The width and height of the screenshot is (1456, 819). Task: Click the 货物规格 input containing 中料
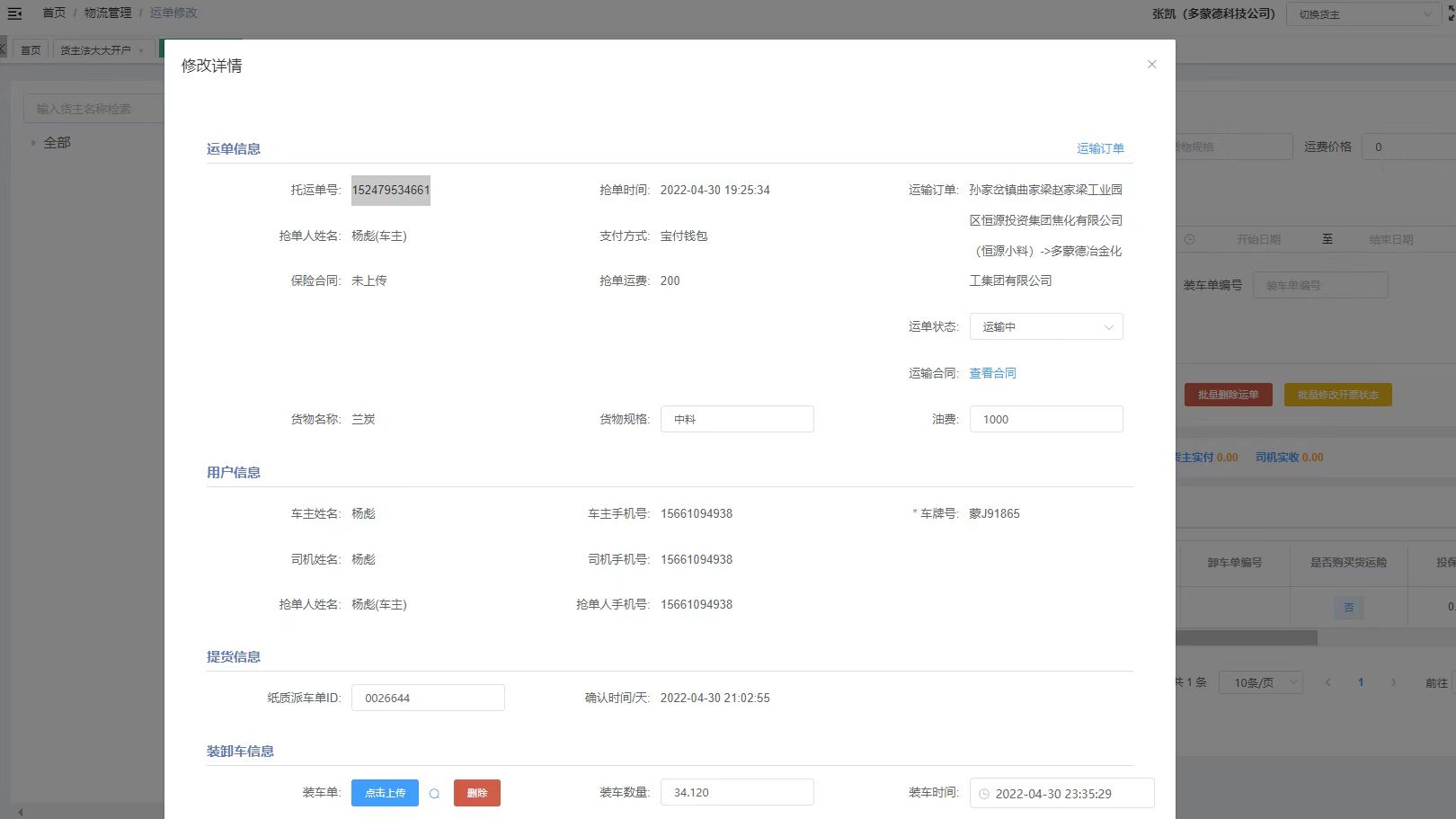pyautogui.click(x=737, y=419)
